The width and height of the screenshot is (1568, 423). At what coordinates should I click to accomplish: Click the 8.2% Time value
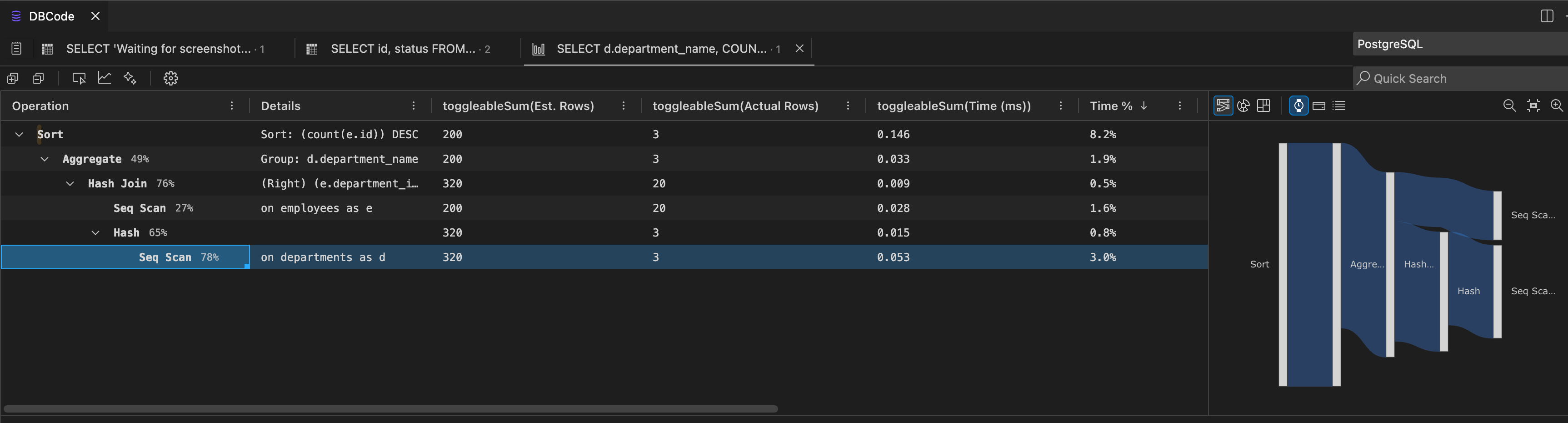point(1102,134)
